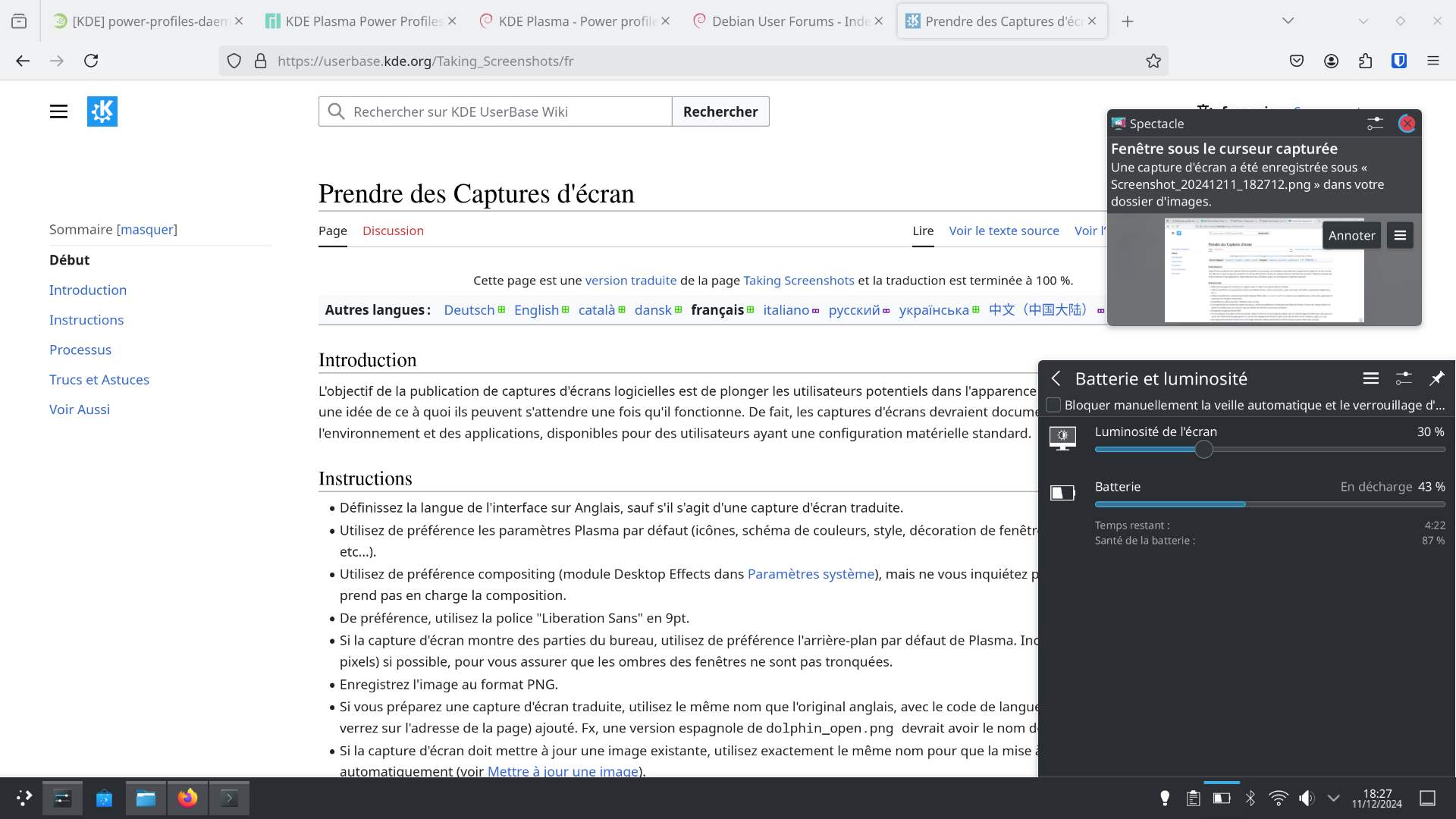Configure Spectacle notification settings
This screenshot has width=1456, height=819.
[x=1376, y=124]
